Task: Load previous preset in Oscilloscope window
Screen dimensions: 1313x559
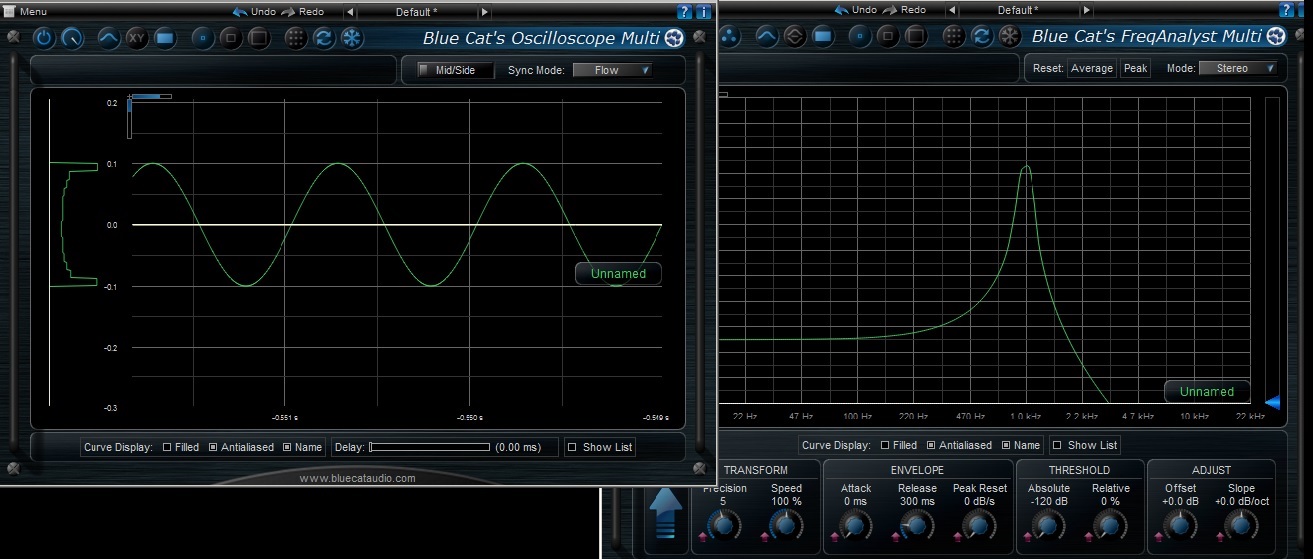Action: (350, 12)
